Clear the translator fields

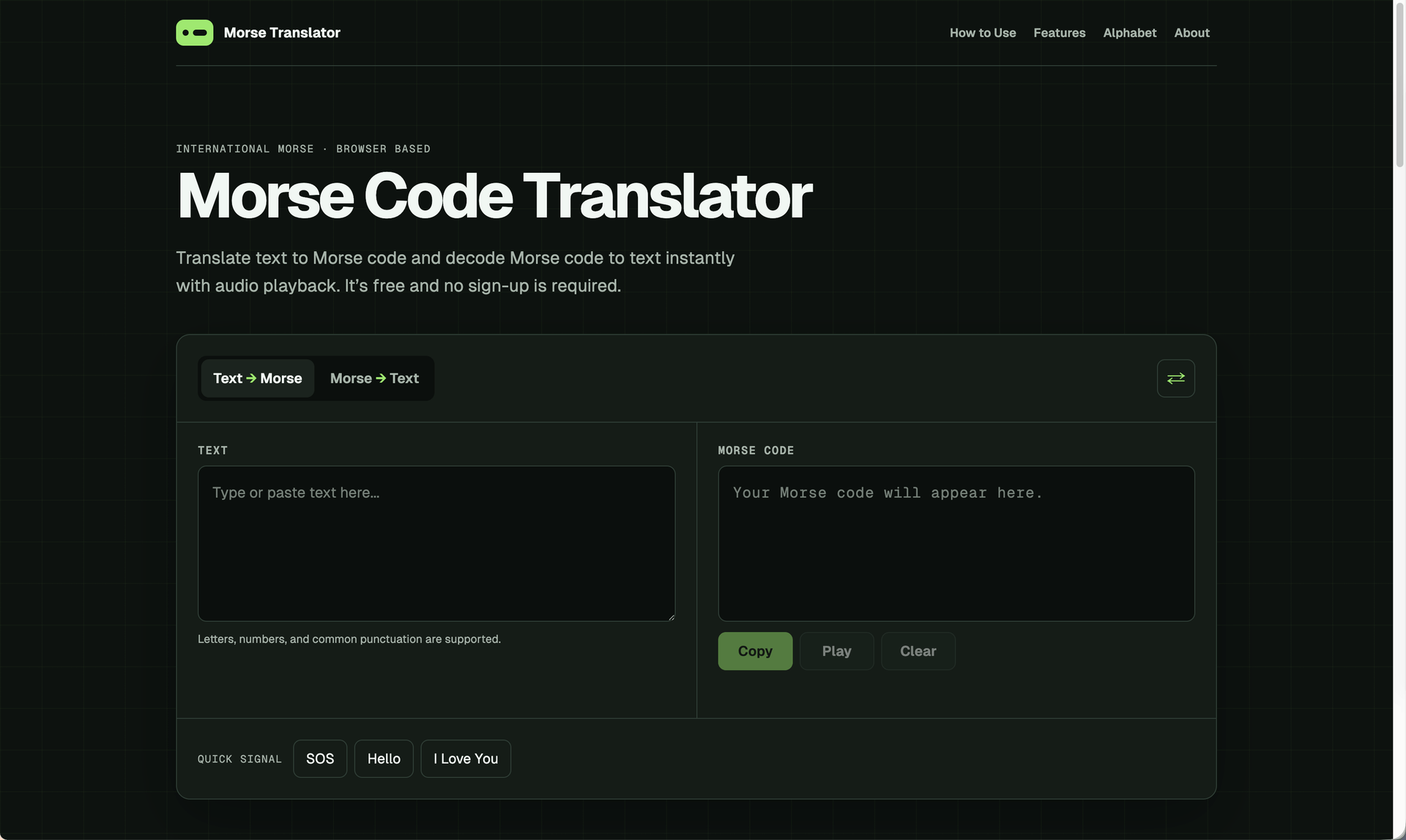coord(918,651)
